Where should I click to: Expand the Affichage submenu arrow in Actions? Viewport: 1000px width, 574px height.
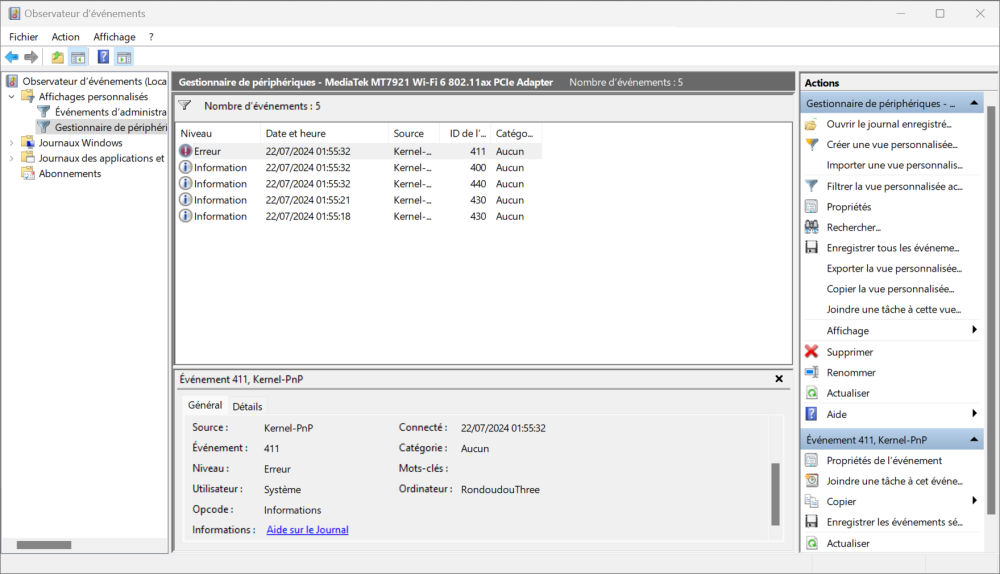974,331
